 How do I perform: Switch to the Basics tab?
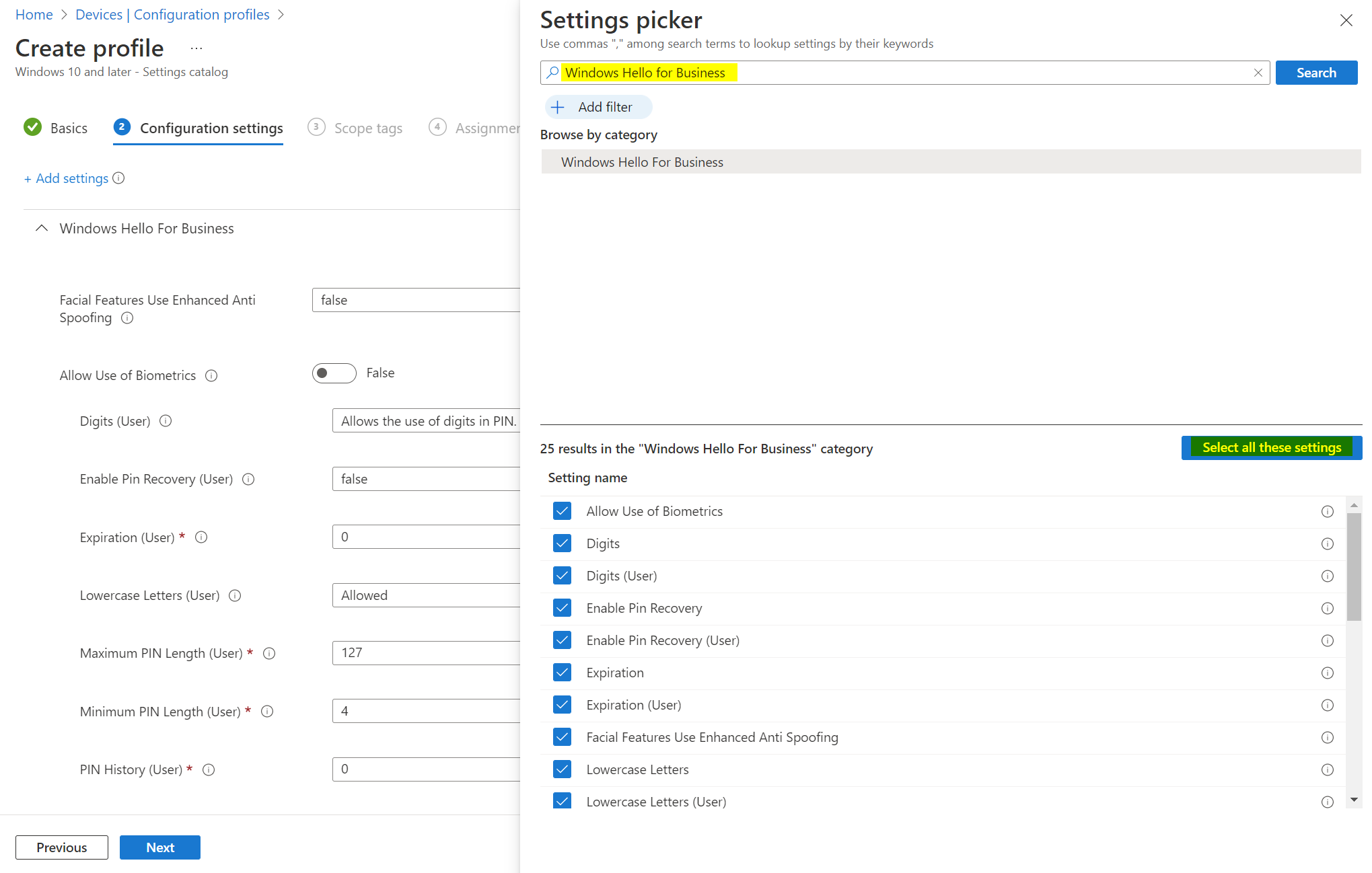point(69,128)
